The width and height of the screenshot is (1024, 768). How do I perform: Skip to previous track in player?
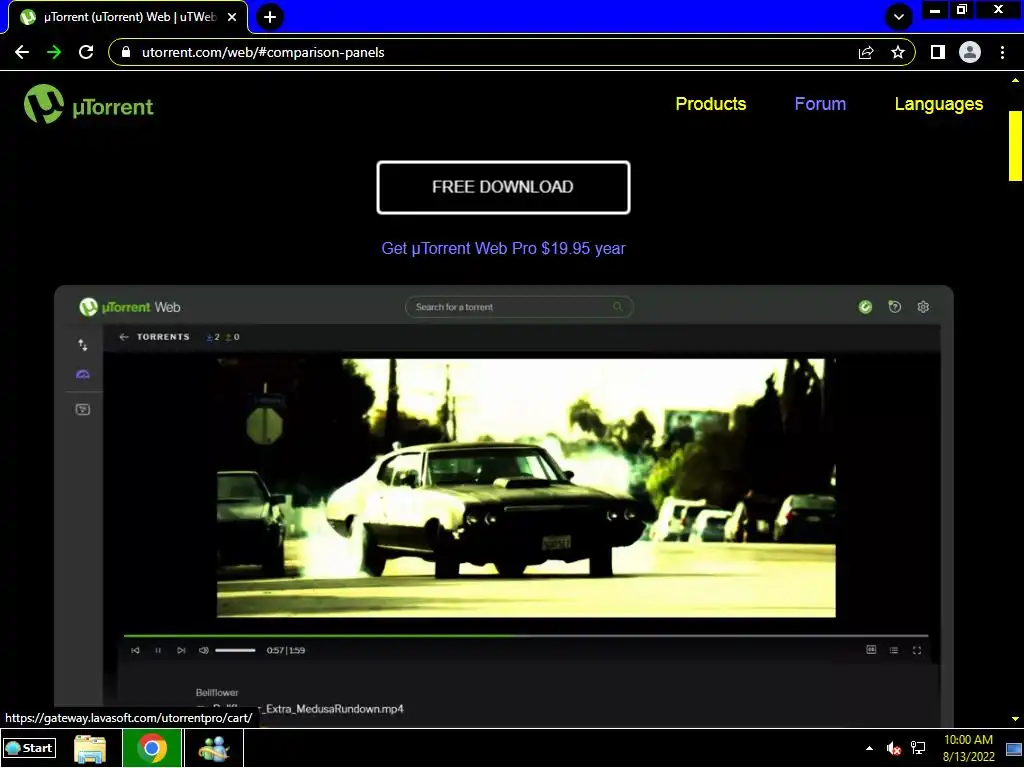click(135, 650)
